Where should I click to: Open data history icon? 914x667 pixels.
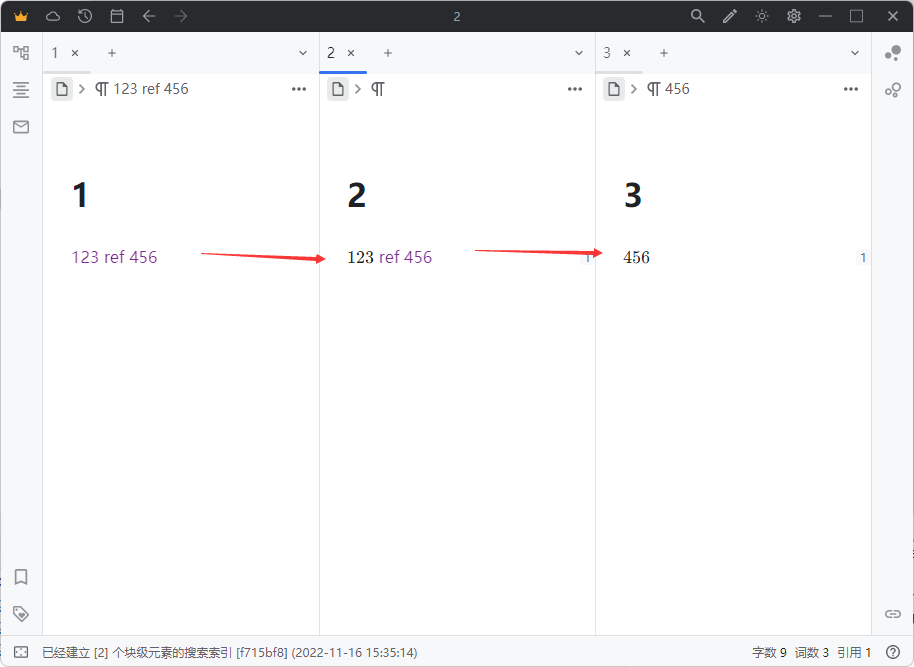point(85,16)
